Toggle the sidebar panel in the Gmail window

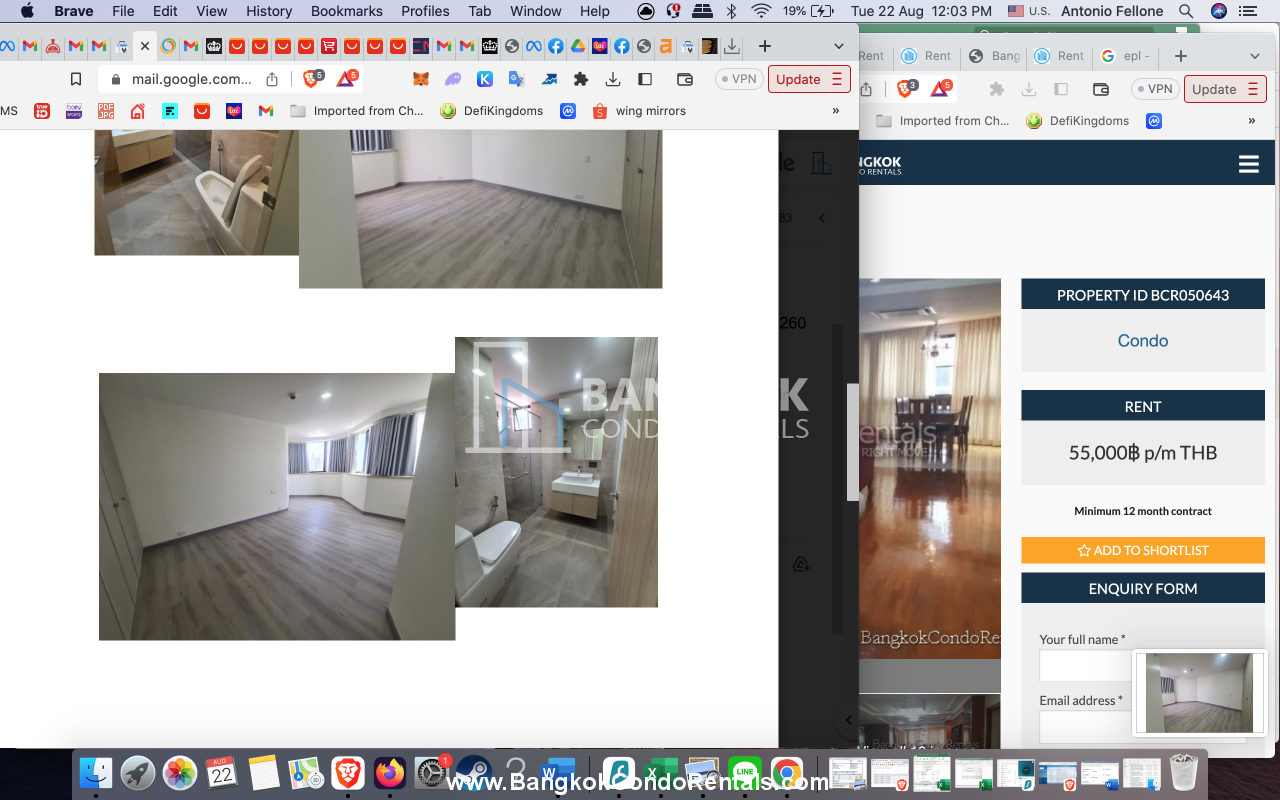(645, 79)
